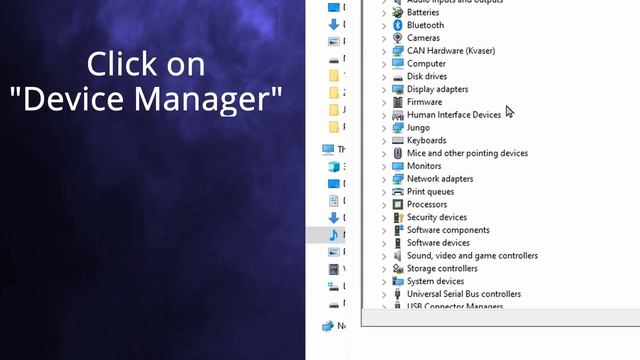This screenshot has width=640, height=360.
Task: Click the Universal Serial Bus controllers icon
Action: 398,294
